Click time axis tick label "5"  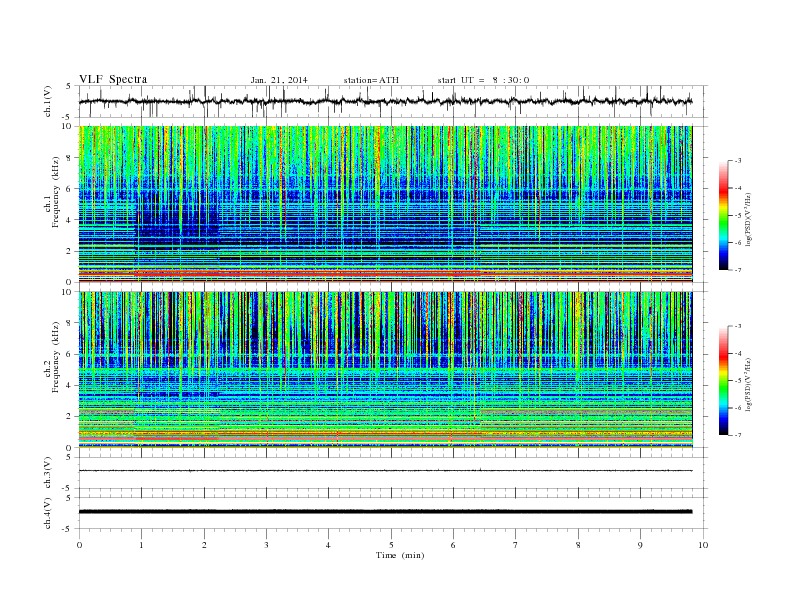tap(391, 545)
